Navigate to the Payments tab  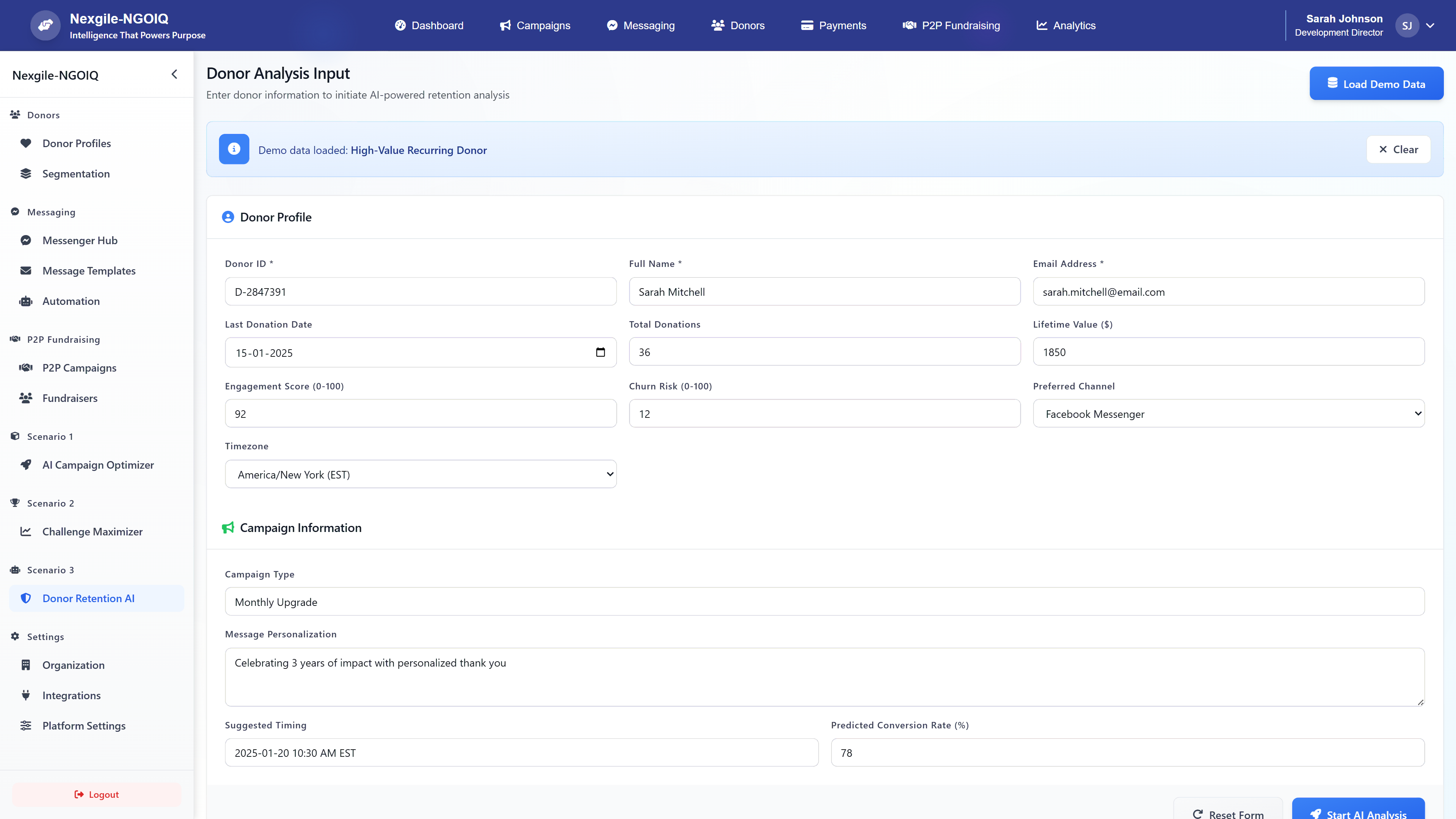[x=834, y=25]
